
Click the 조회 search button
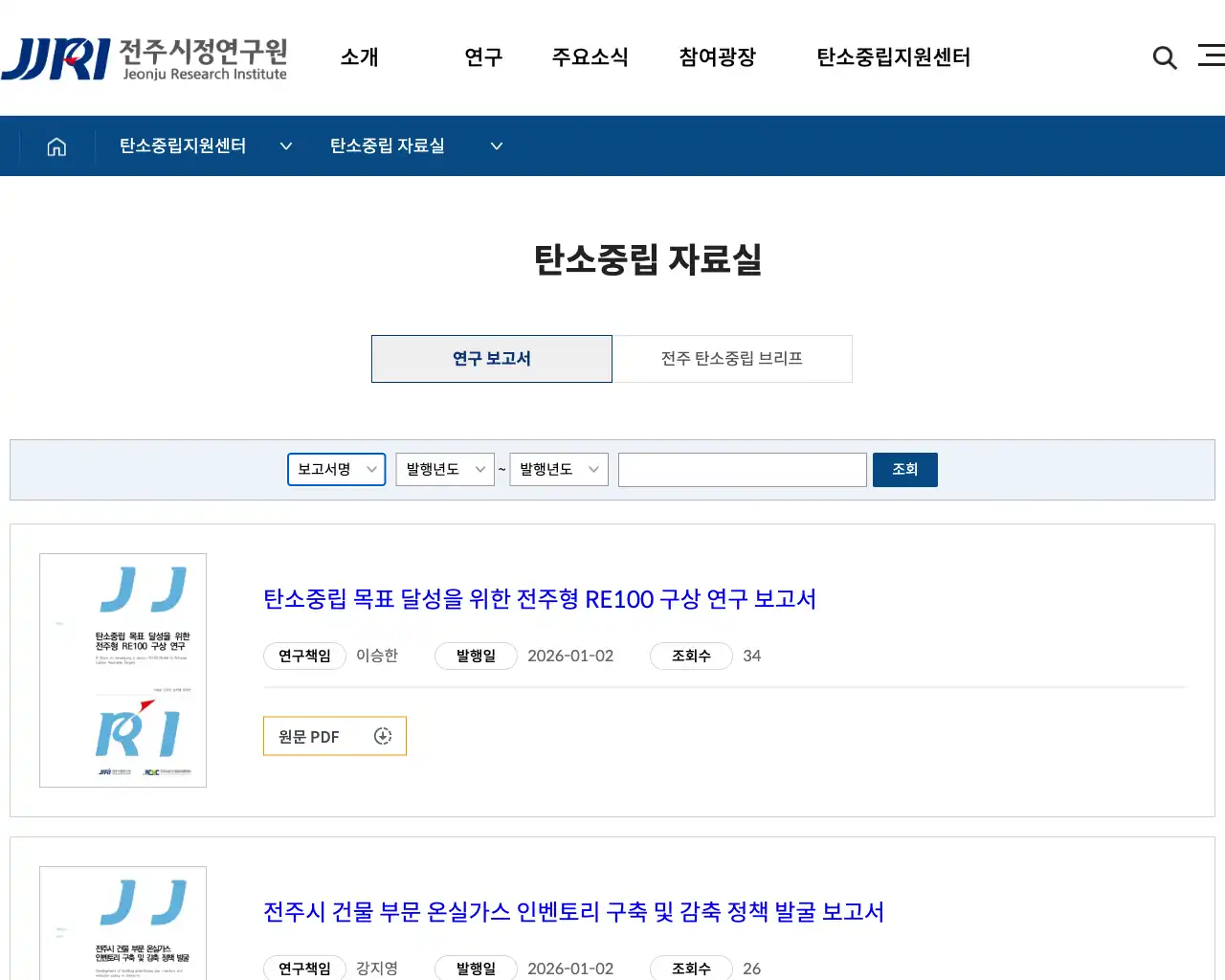(905, 470)
